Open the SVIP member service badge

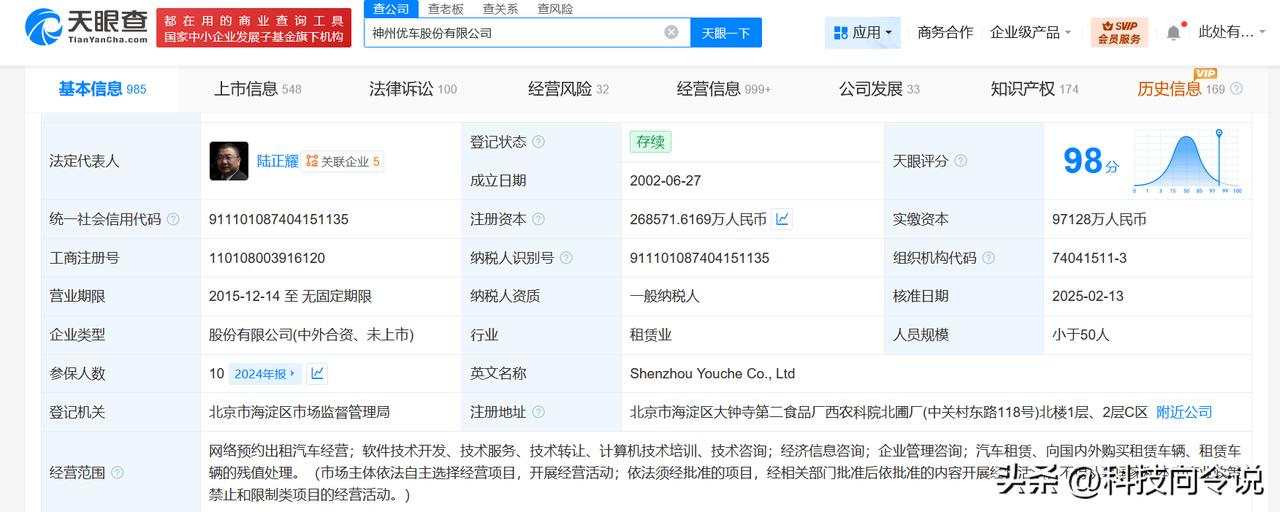[1119, 32]
